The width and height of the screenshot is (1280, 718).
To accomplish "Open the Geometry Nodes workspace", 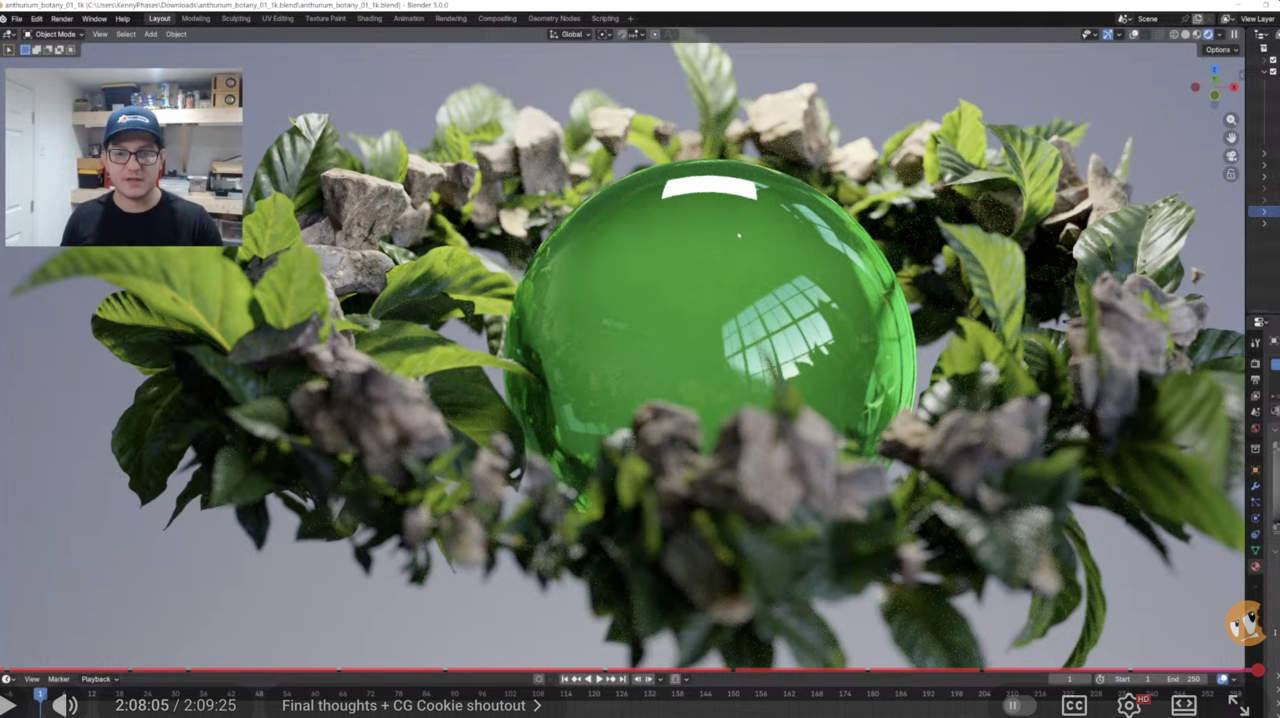I will coord(553,18).
